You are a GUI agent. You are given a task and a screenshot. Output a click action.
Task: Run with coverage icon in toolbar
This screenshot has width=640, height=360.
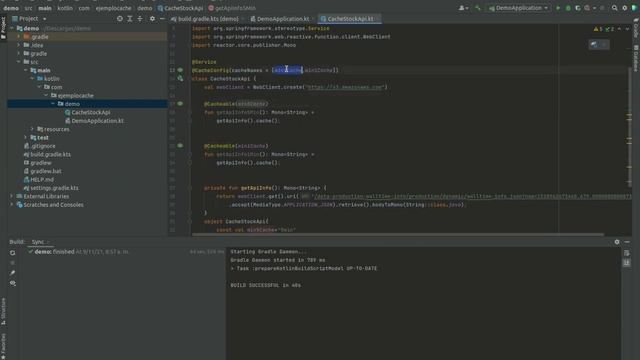pyautogui.click(x=577, y=8)
